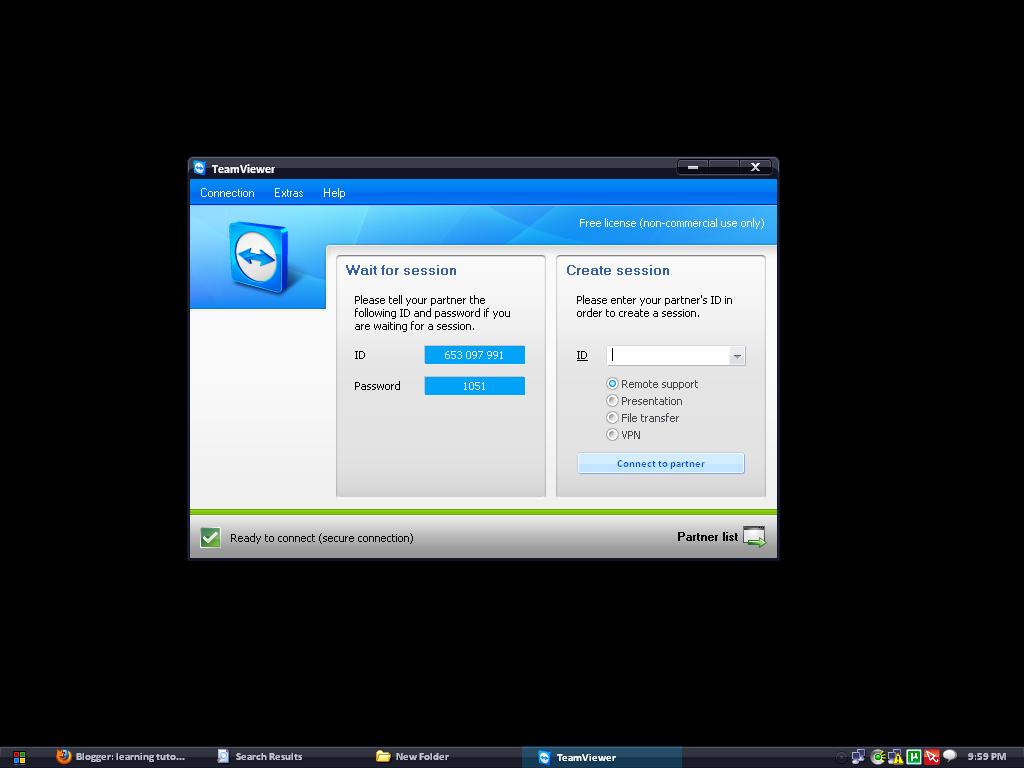
Task: Click the Create session heading
Action: click(x=618, y=270)
